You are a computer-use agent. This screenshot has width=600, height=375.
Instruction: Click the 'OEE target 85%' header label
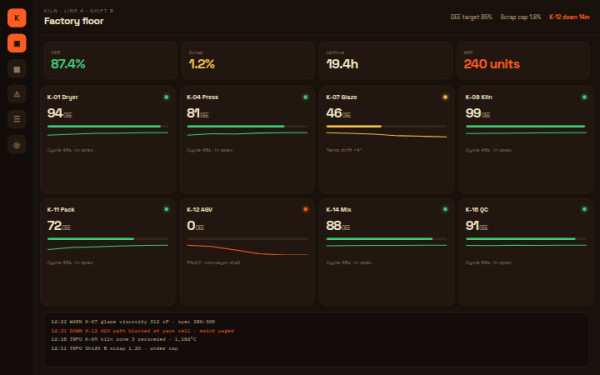pyautogui.click(x=471, y=17)
